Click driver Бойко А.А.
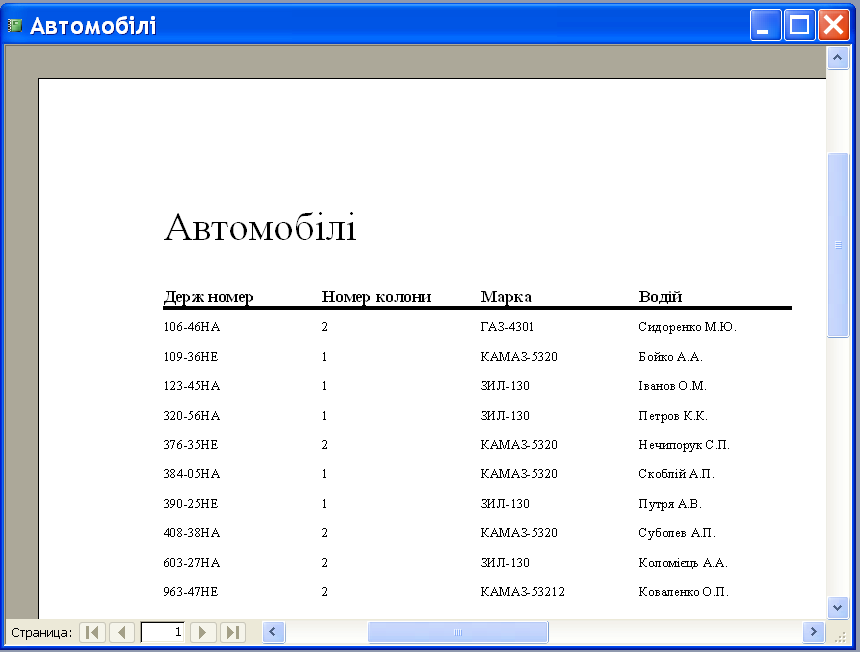Viewport: 860px width, 652px height. click(x=670, y=356)
